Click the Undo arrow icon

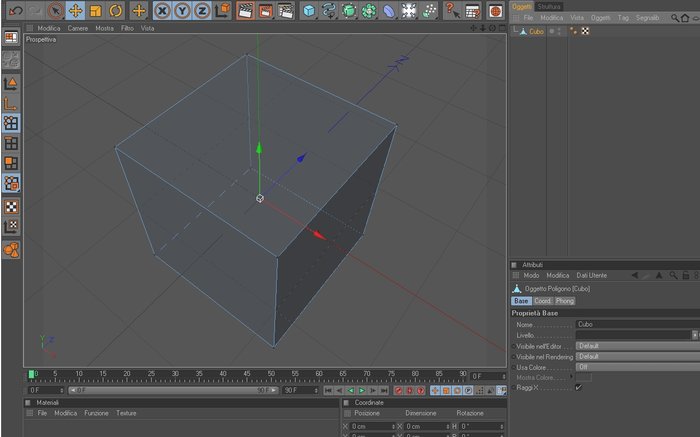(x=16, y=10)
